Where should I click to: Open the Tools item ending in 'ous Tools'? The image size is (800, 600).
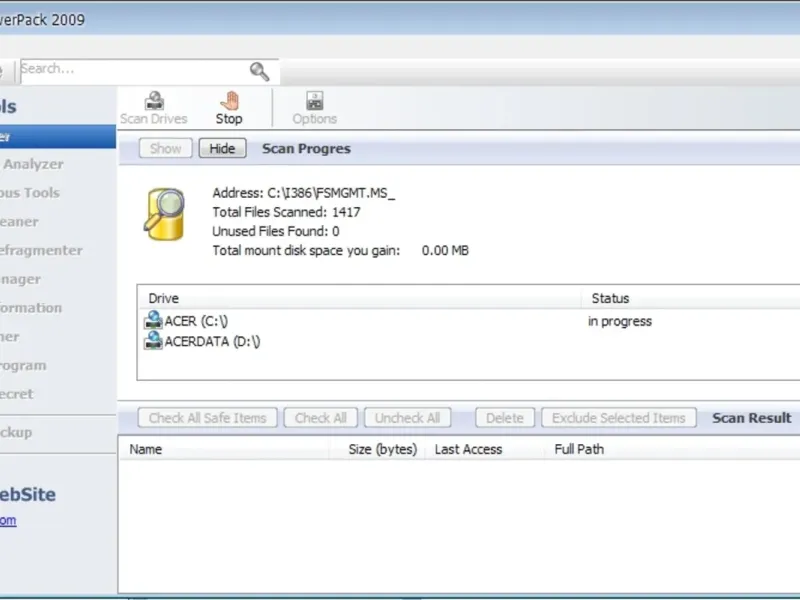point(30,193)
